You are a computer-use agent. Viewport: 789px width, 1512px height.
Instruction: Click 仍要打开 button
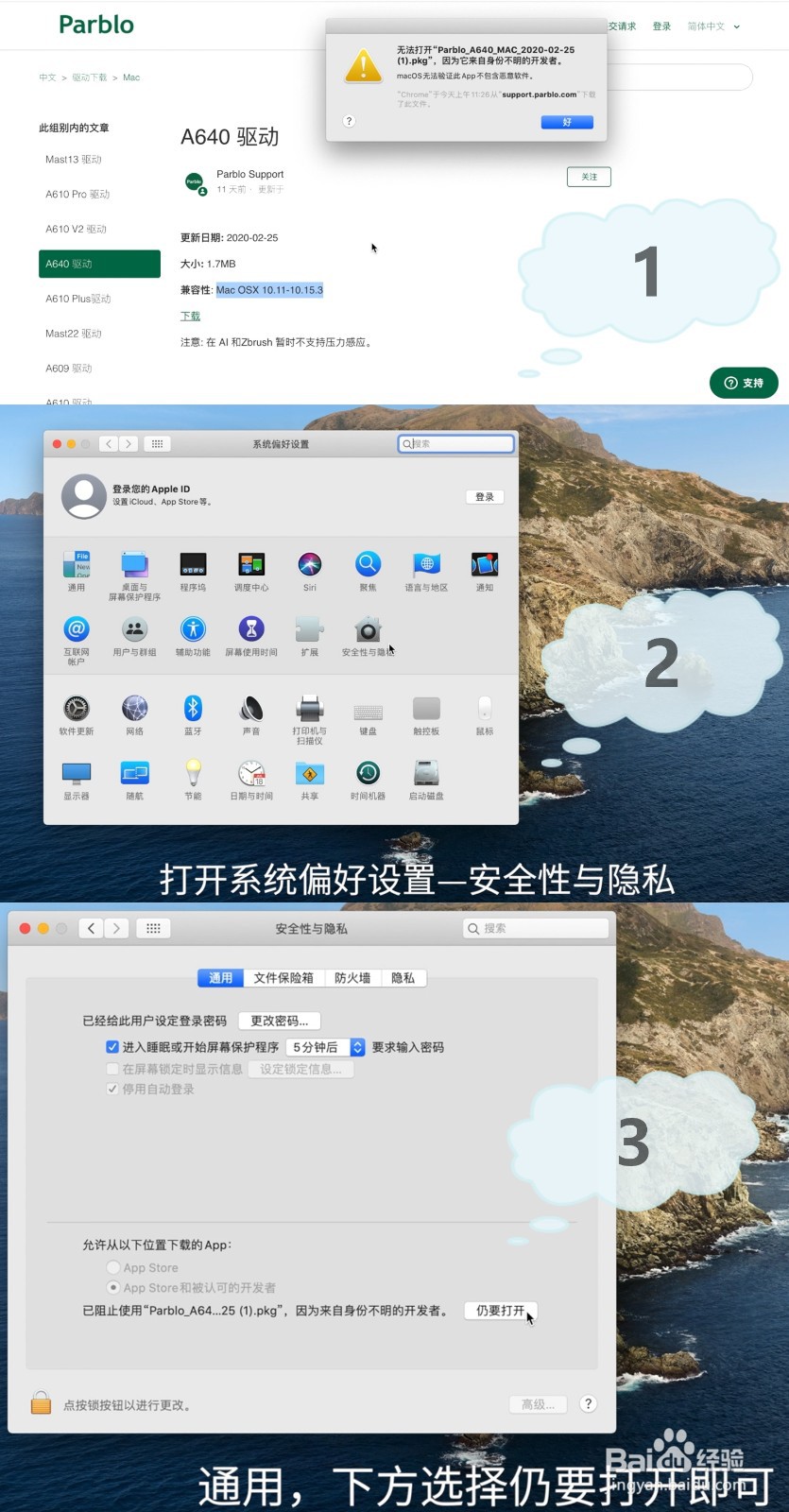point(501,1311)
